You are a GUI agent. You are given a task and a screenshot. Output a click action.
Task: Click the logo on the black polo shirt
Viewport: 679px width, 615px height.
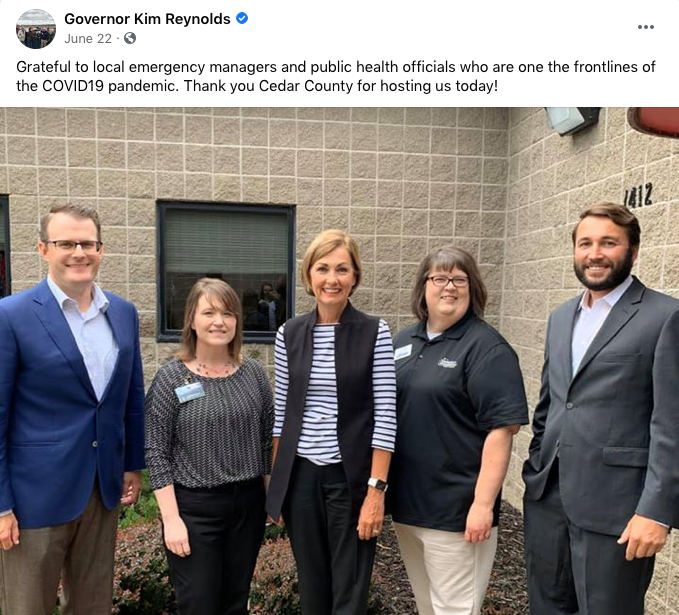[447, 363]
